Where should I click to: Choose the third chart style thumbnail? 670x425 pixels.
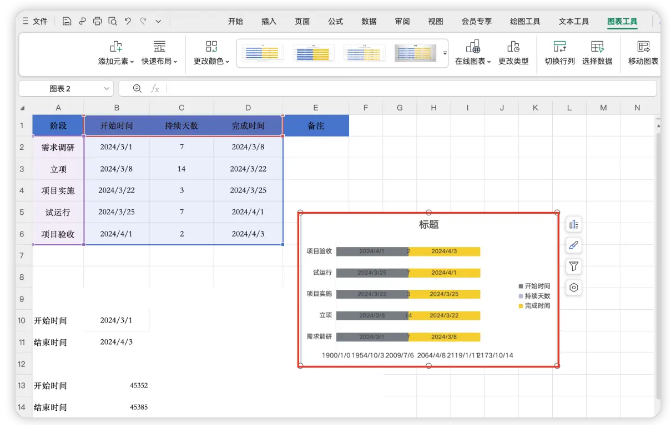(x=364, y=53)
